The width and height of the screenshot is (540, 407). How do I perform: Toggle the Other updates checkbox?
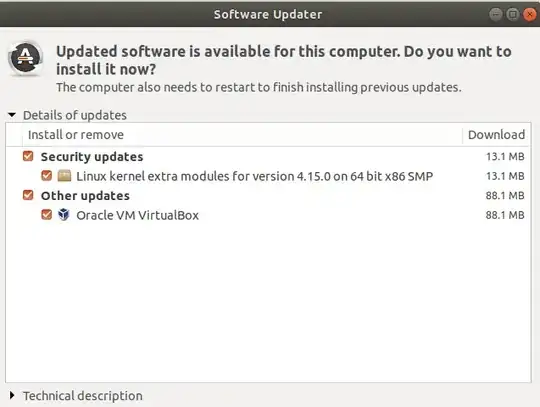pyautogui.click(x=28, y=195)
